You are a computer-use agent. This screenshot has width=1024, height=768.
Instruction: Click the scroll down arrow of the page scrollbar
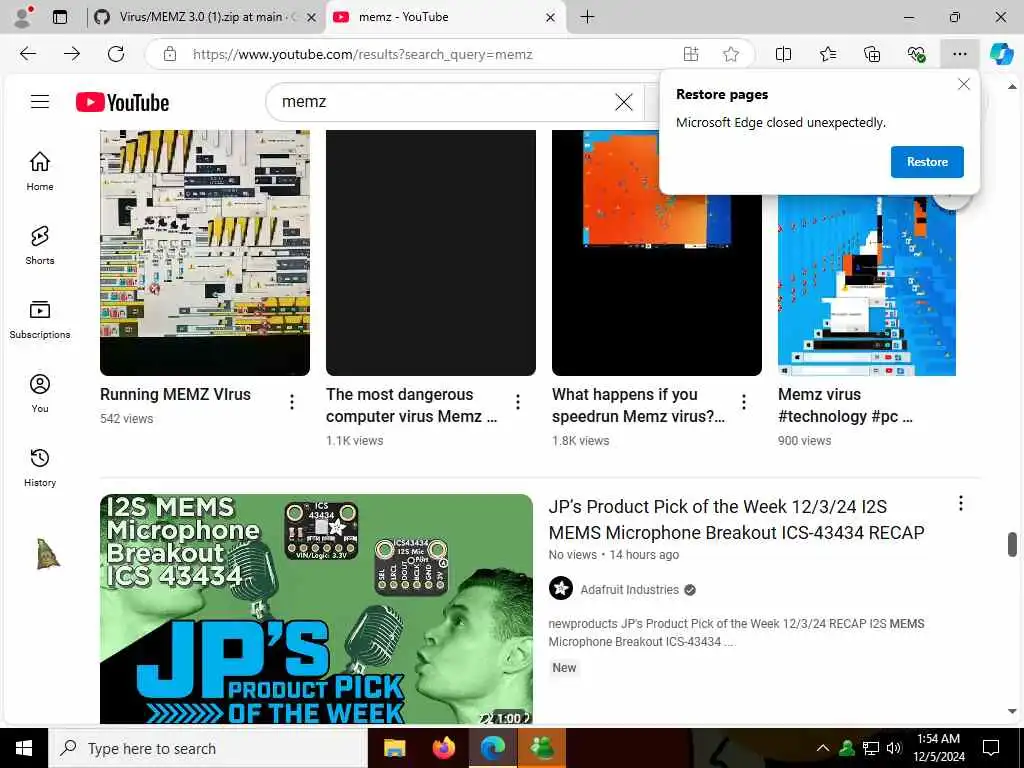click(1012, 711)
